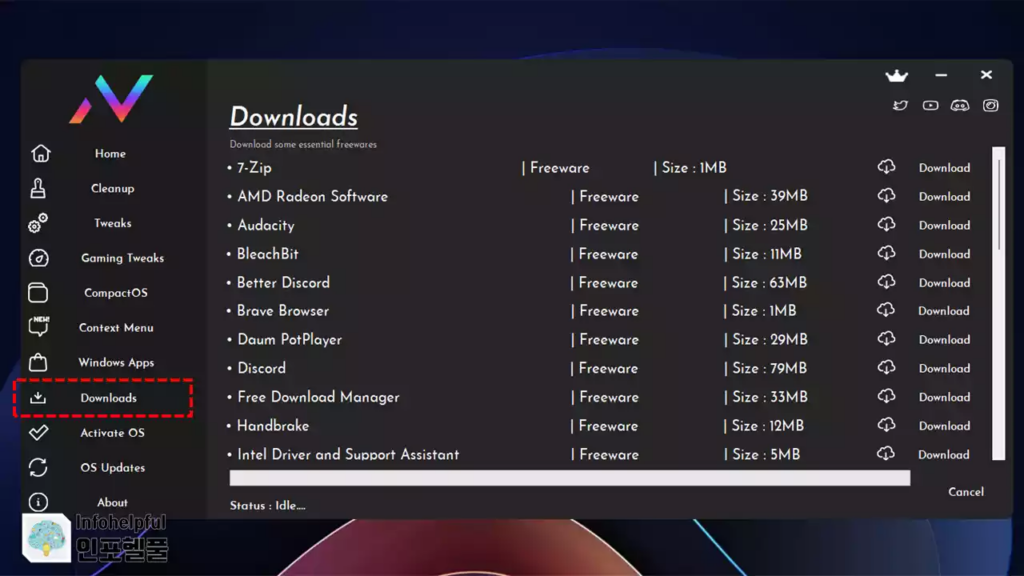Click Download button for Brave Browser

tap(944, 311)
